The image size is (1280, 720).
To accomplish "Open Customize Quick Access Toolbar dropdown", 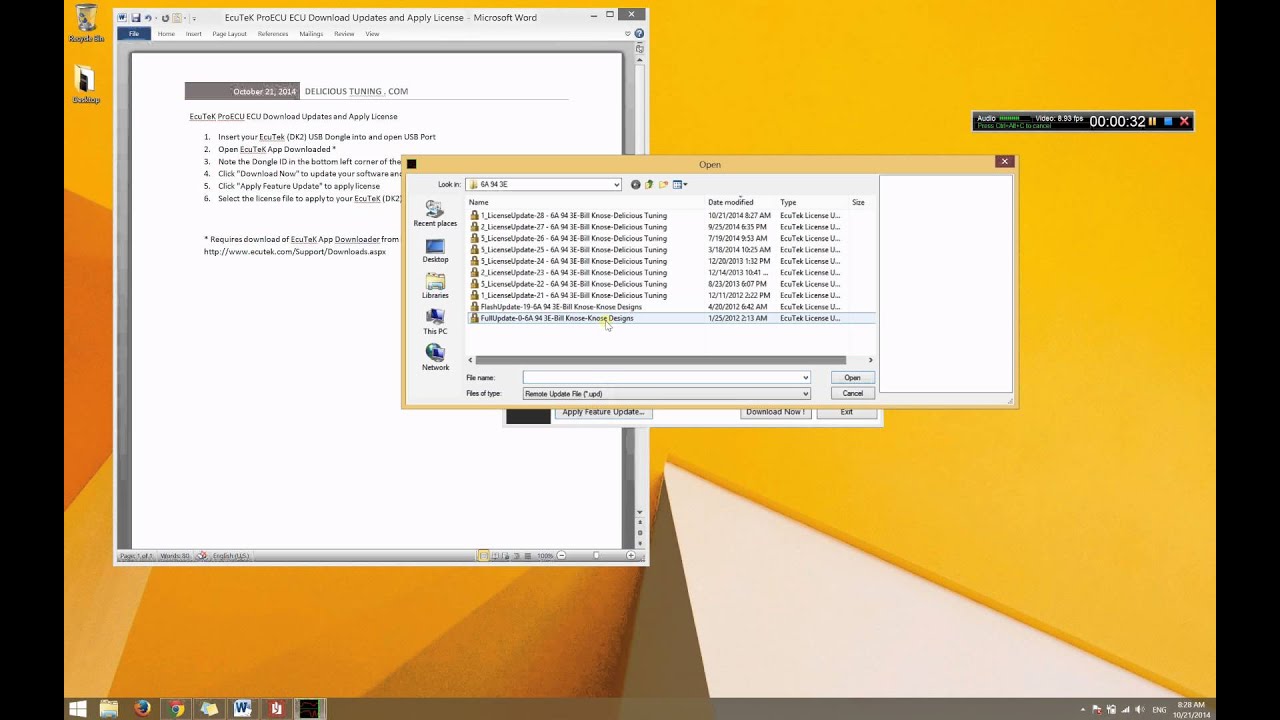I will (194, 18).
